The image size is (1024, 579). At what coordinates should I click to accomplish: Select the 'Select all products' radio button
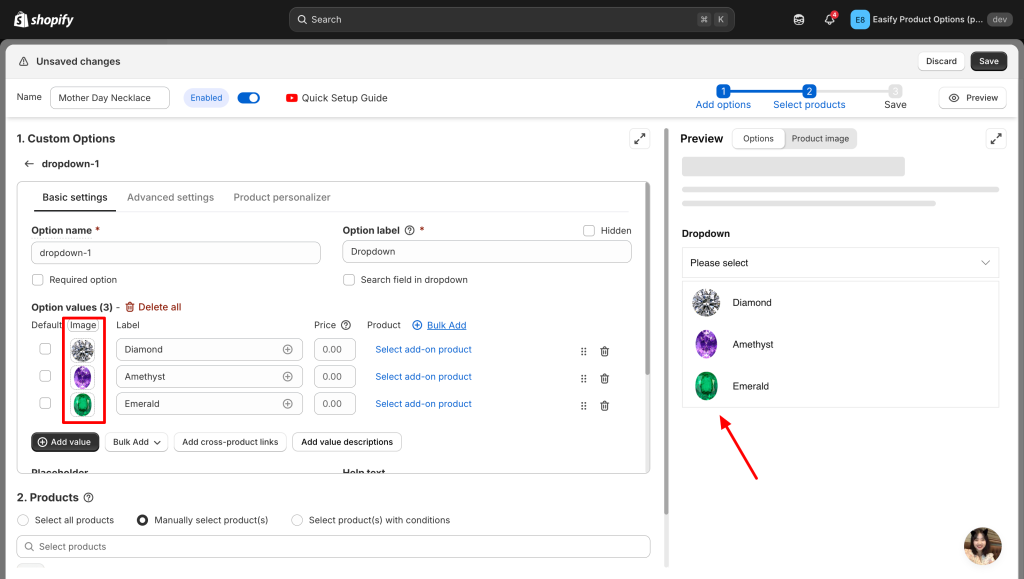[24, 520]
